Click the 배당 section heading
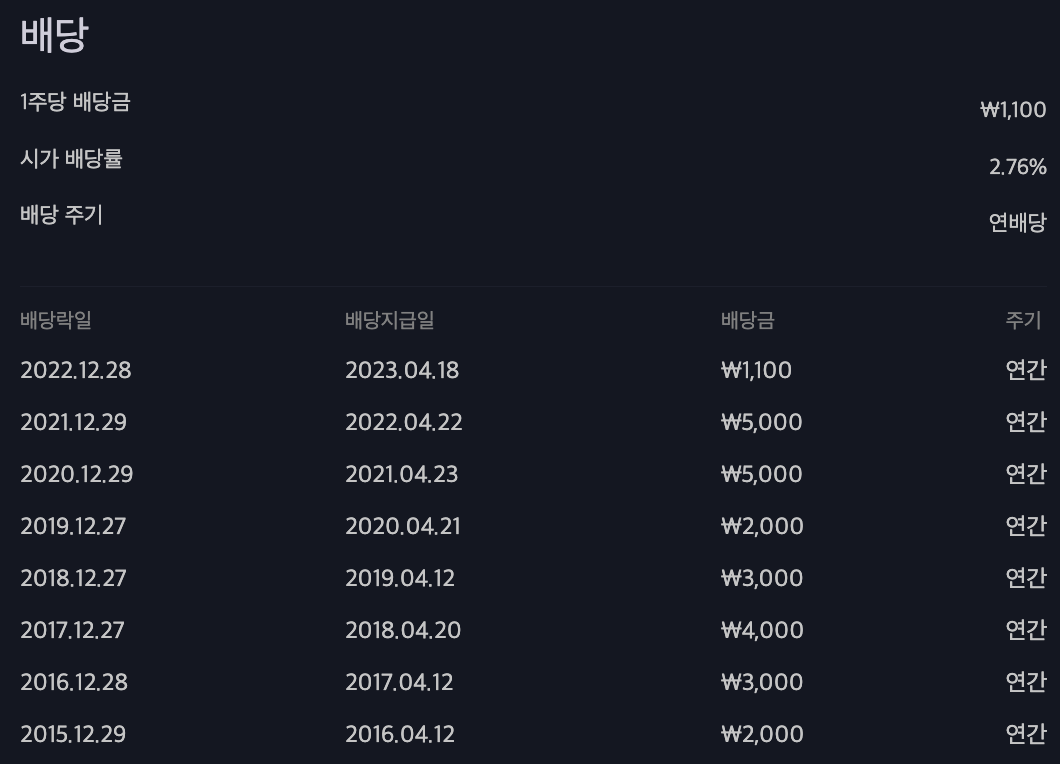The image size is (1060, 764). pyautogui.click(x=54, y=34)
